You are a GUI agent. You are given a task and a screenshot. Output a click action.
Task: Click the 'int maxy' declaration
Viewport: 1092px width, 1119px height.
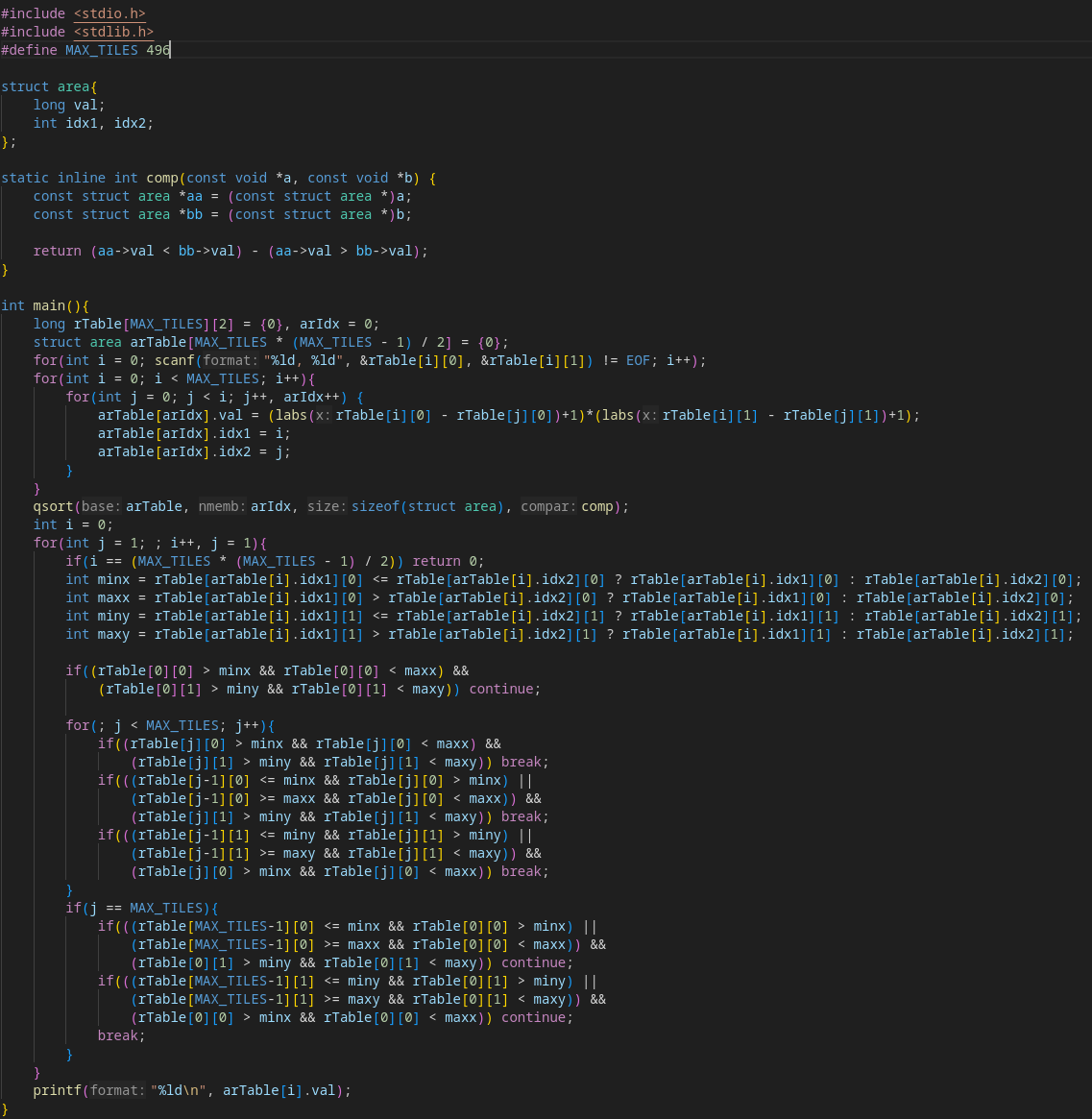pos(98,635)
